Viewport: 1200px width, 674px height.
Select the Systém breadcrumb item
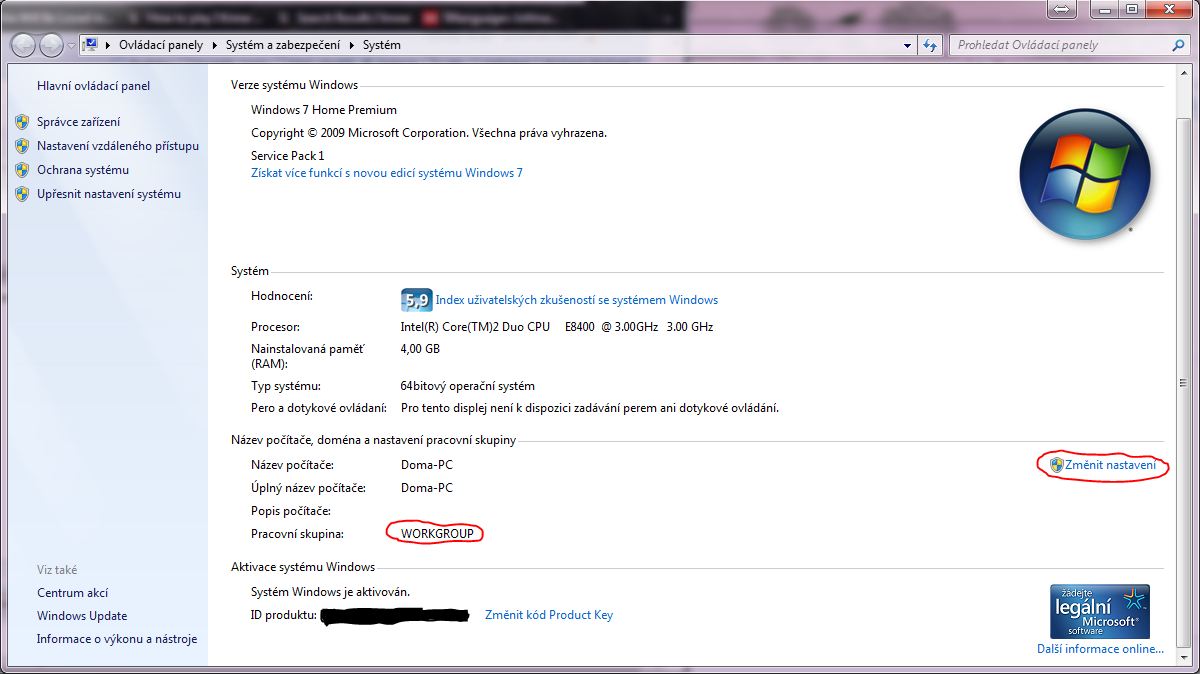coord(381,45)
